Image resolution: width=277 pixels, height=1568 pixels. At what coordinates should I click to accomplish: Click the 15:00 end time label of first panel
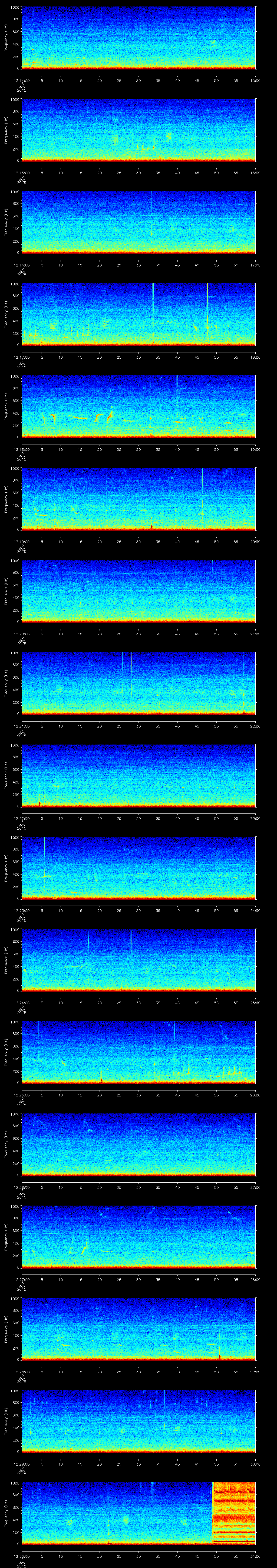point(256,80)
